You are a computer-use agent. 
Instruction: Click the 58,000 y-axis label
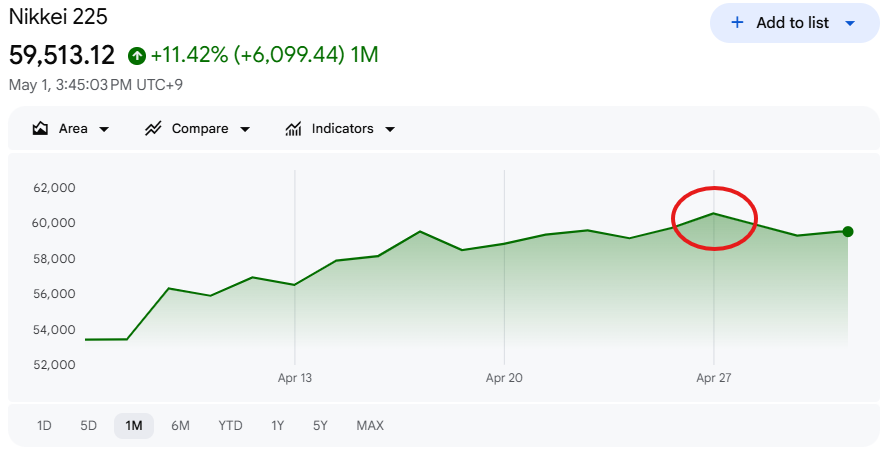tap(54, 259)
